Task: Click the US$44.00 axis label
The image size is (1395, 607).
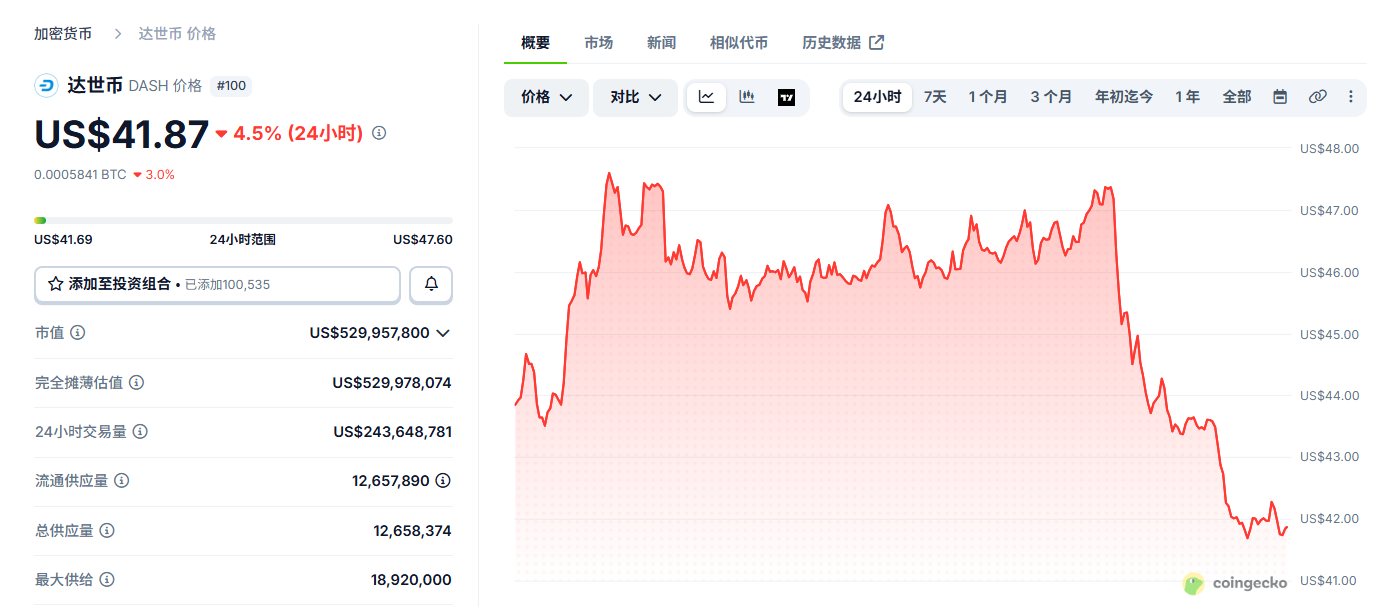Action: 1329,396
